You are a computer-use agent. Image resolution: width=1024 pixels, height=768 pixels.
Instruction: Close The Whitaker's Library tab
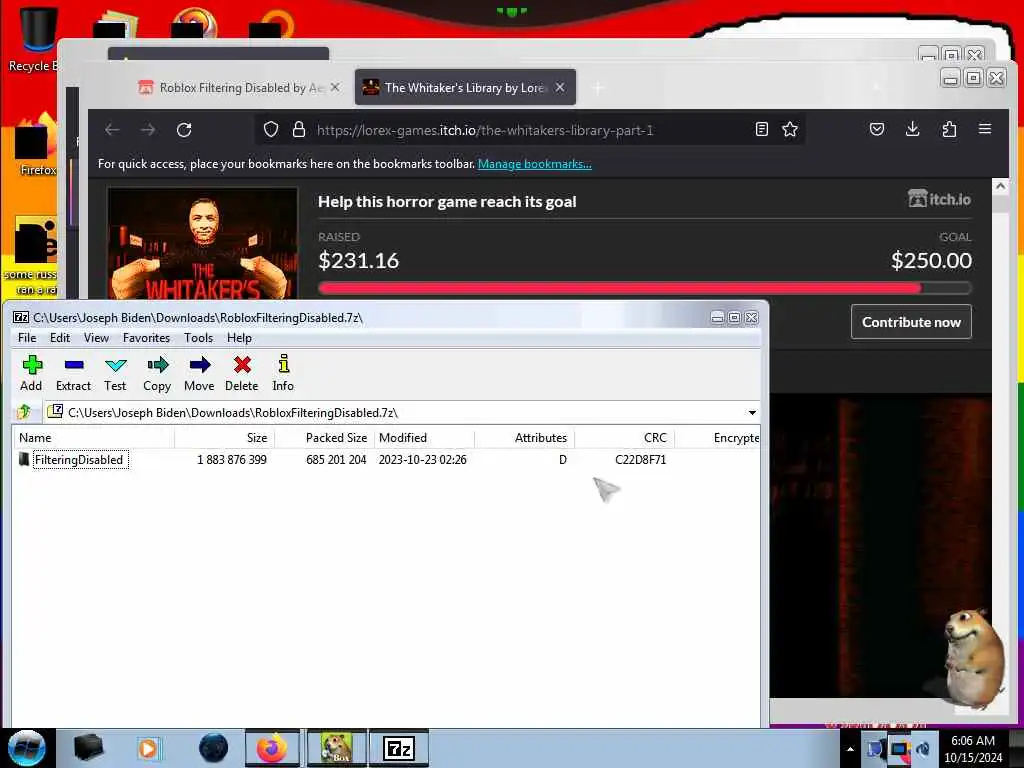tap(560, 88)
